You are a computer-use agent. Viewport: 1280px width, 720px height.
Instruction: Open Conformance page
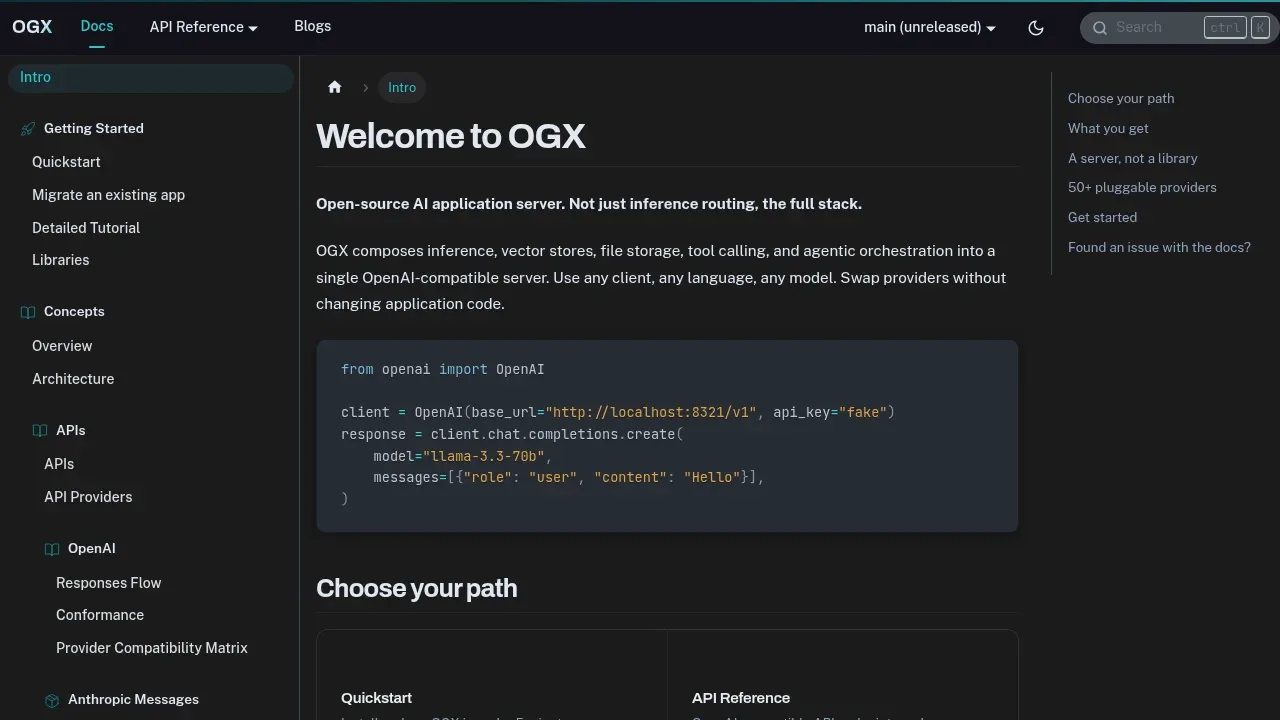tap(100, 615)
